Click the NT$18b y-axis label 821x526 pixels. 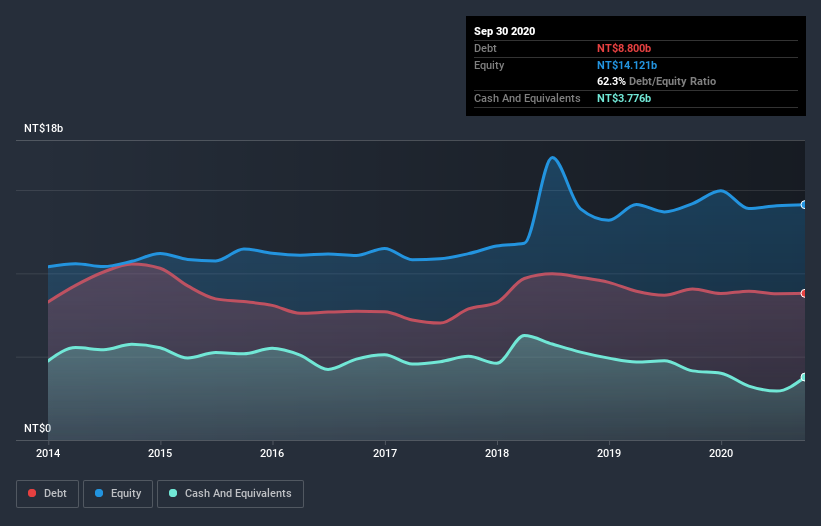[x=43, y=128]
